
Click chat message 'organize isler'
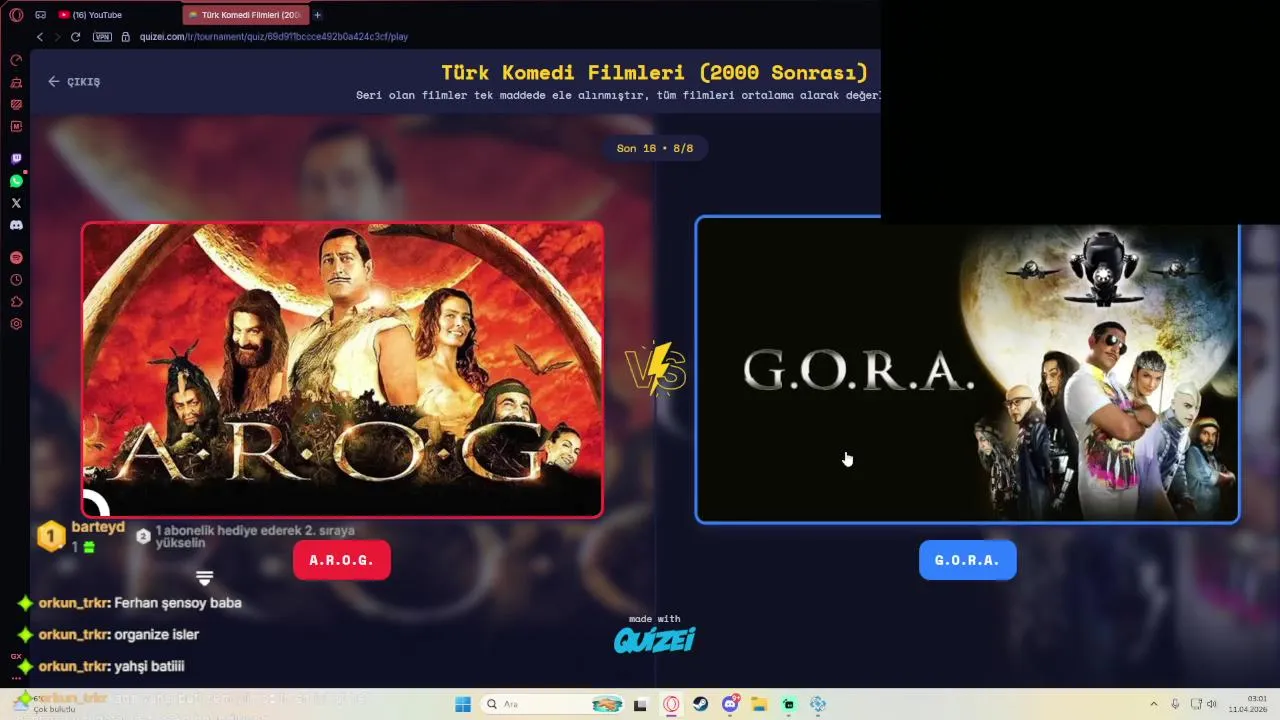(157, 635)
